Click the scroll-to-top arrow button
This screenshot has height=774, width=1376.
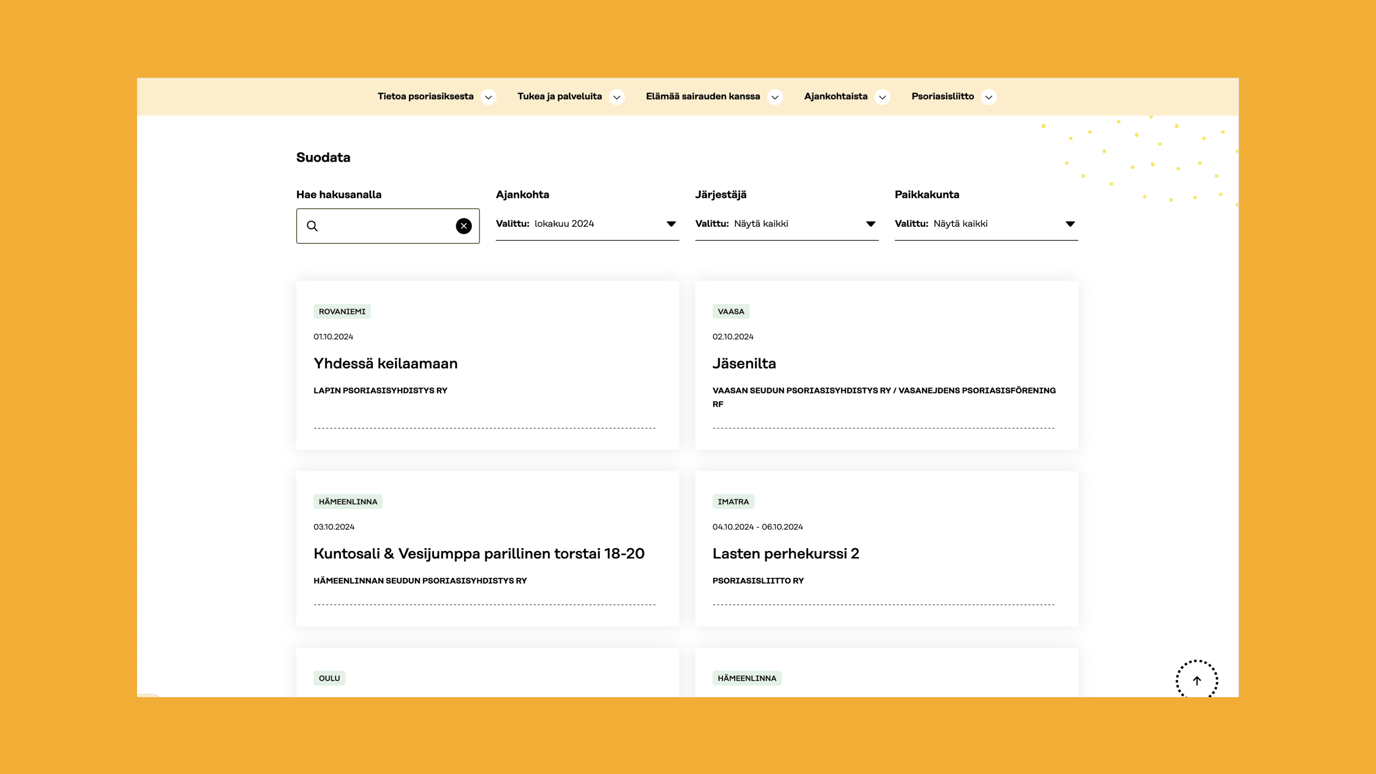click(x=1197, y=680)
